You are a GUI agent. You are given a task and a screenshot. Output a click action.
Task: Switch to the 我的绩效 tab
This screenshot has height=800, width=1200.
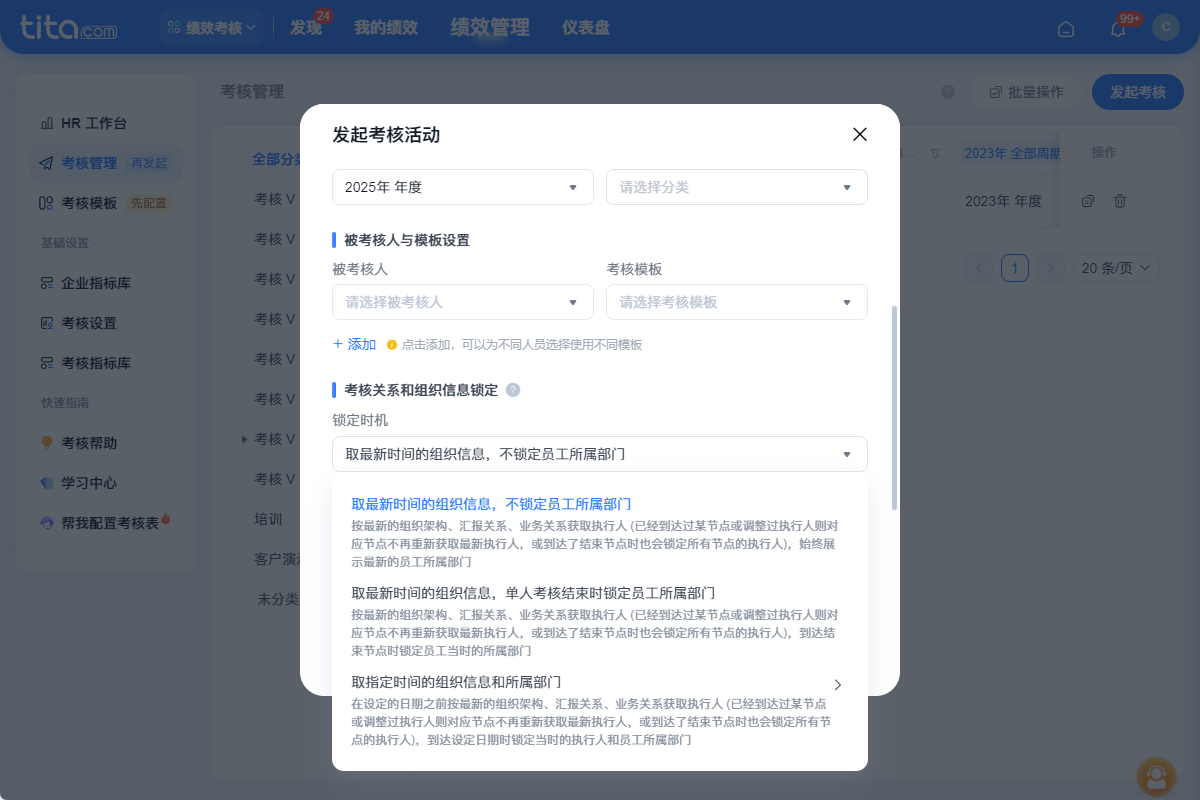coord(387,27)
